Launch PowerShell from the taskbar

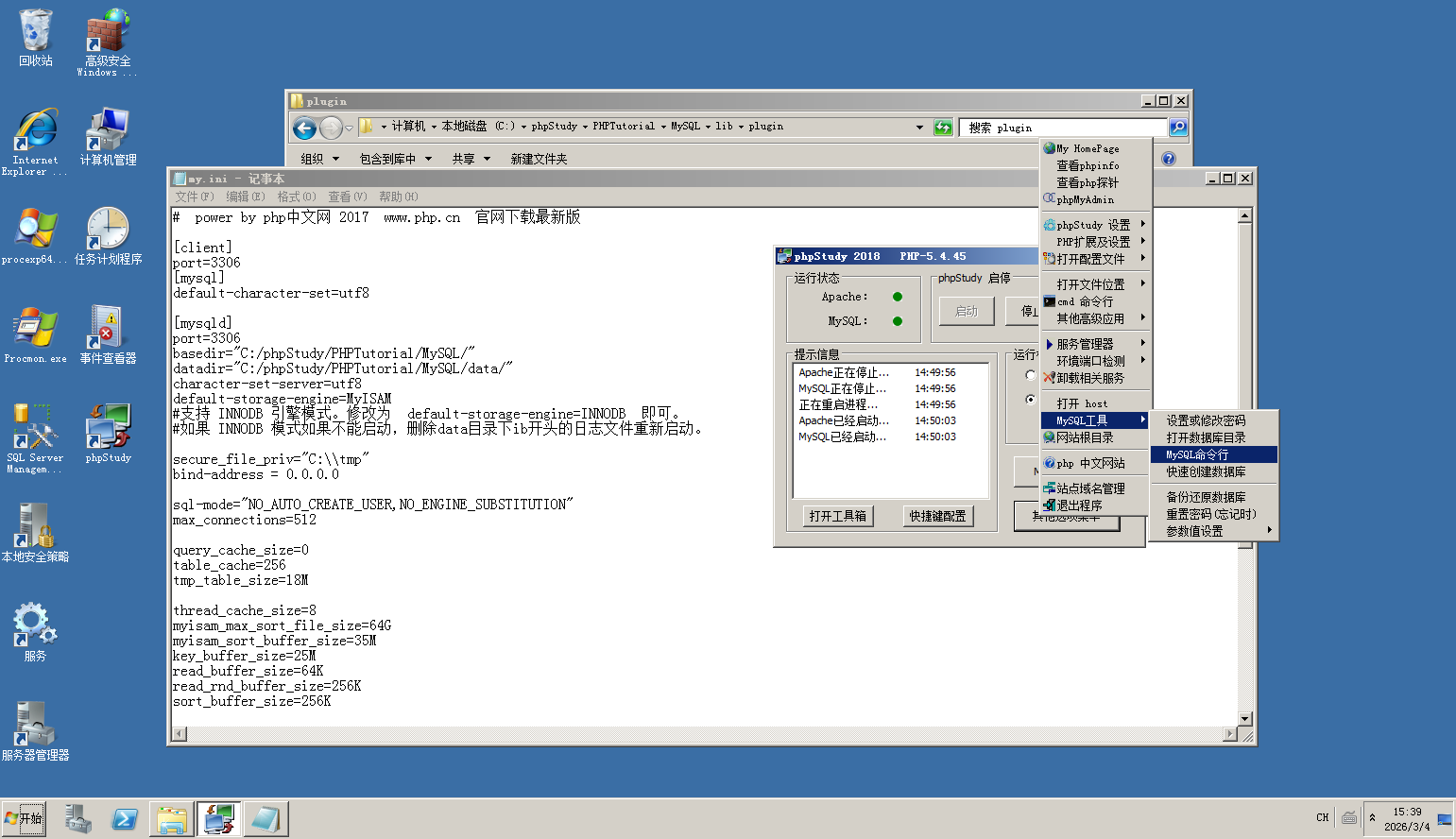pos(125,819)
